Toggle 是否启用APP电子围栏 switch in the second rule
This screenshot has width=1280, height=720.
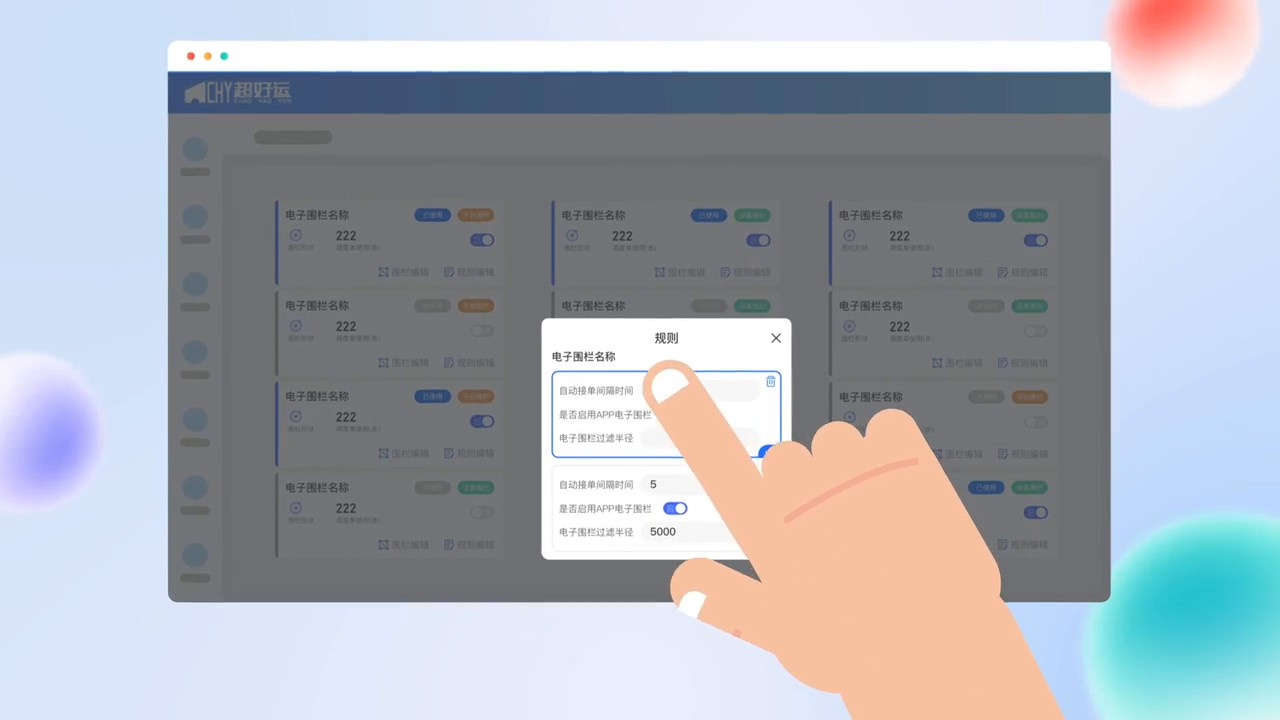point(675,508)
